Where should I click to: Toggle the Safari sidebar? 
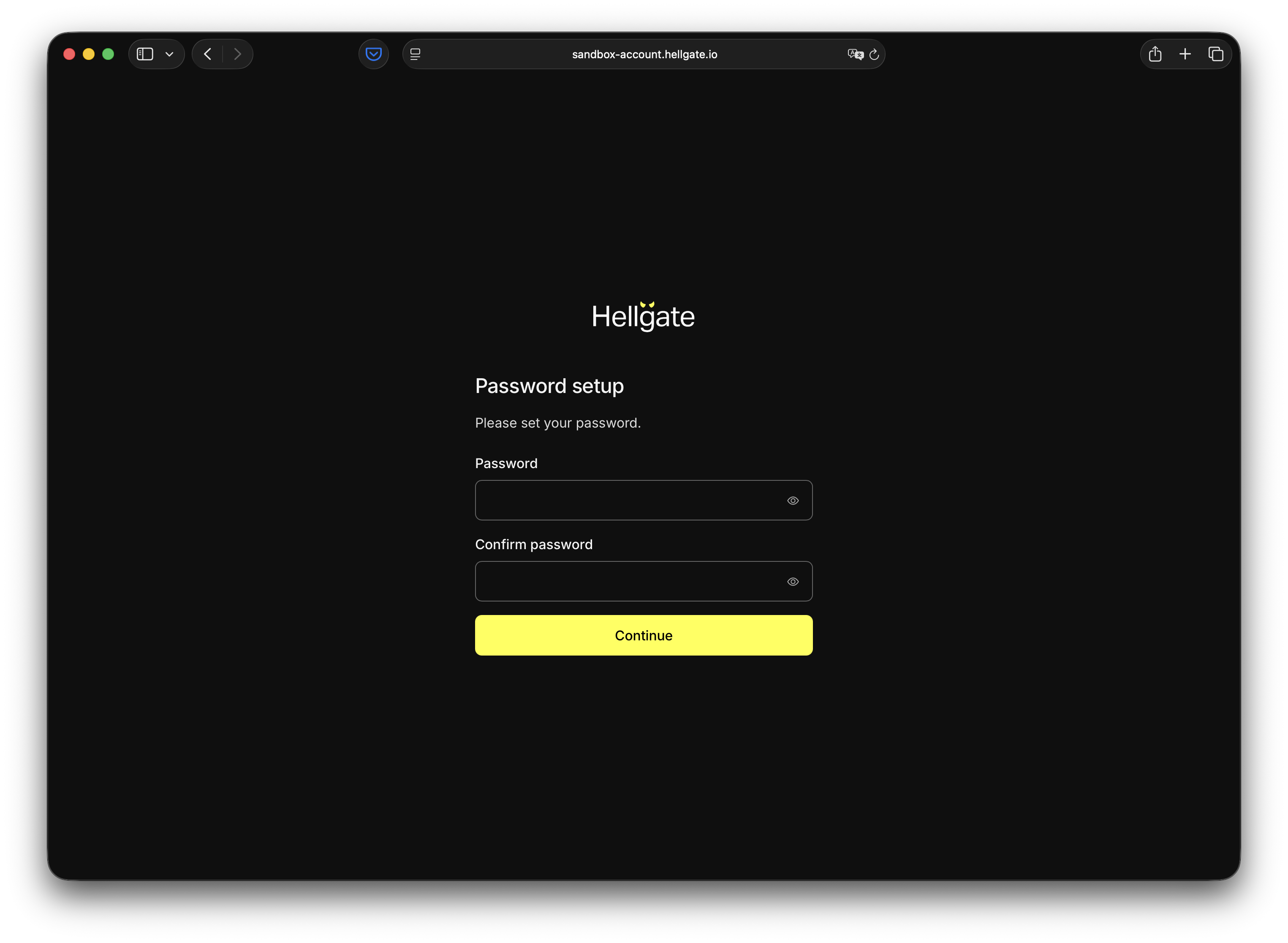[145, 54]
